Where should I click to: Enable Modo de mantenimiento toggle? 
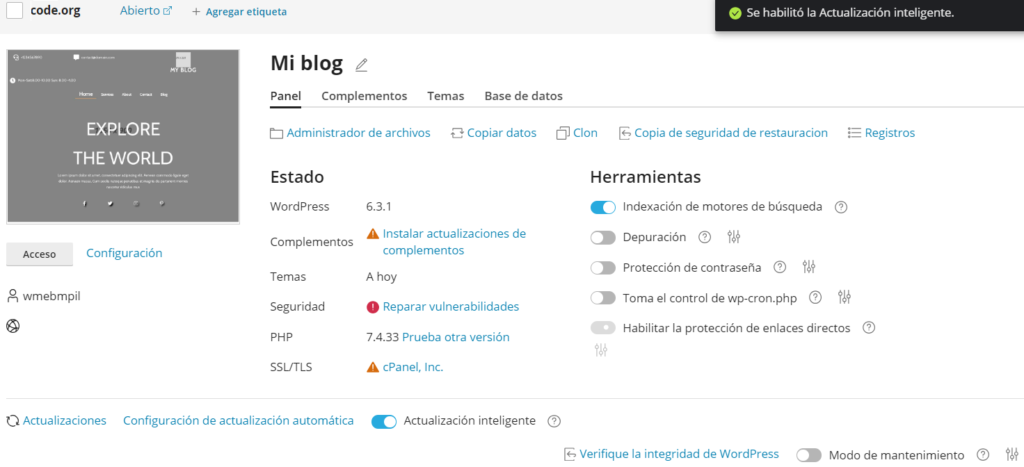tap(808, 455)
